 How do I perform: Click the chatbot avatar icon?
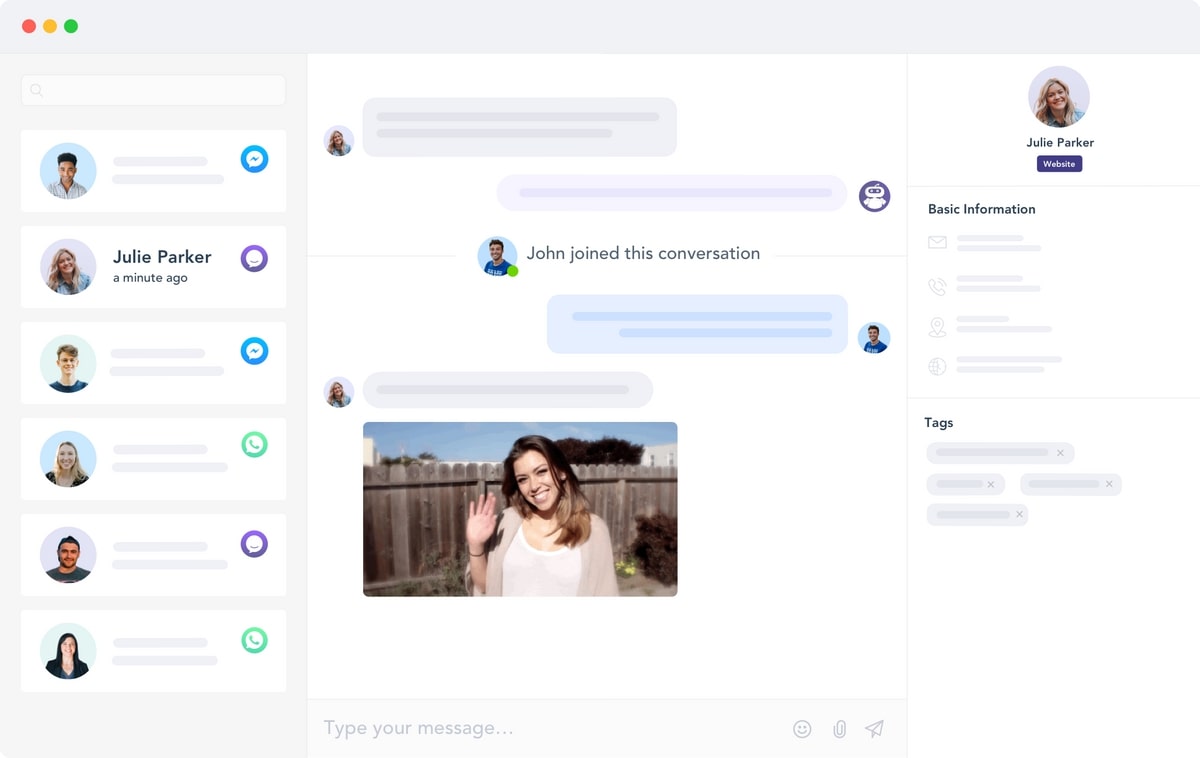click(875, 195)
